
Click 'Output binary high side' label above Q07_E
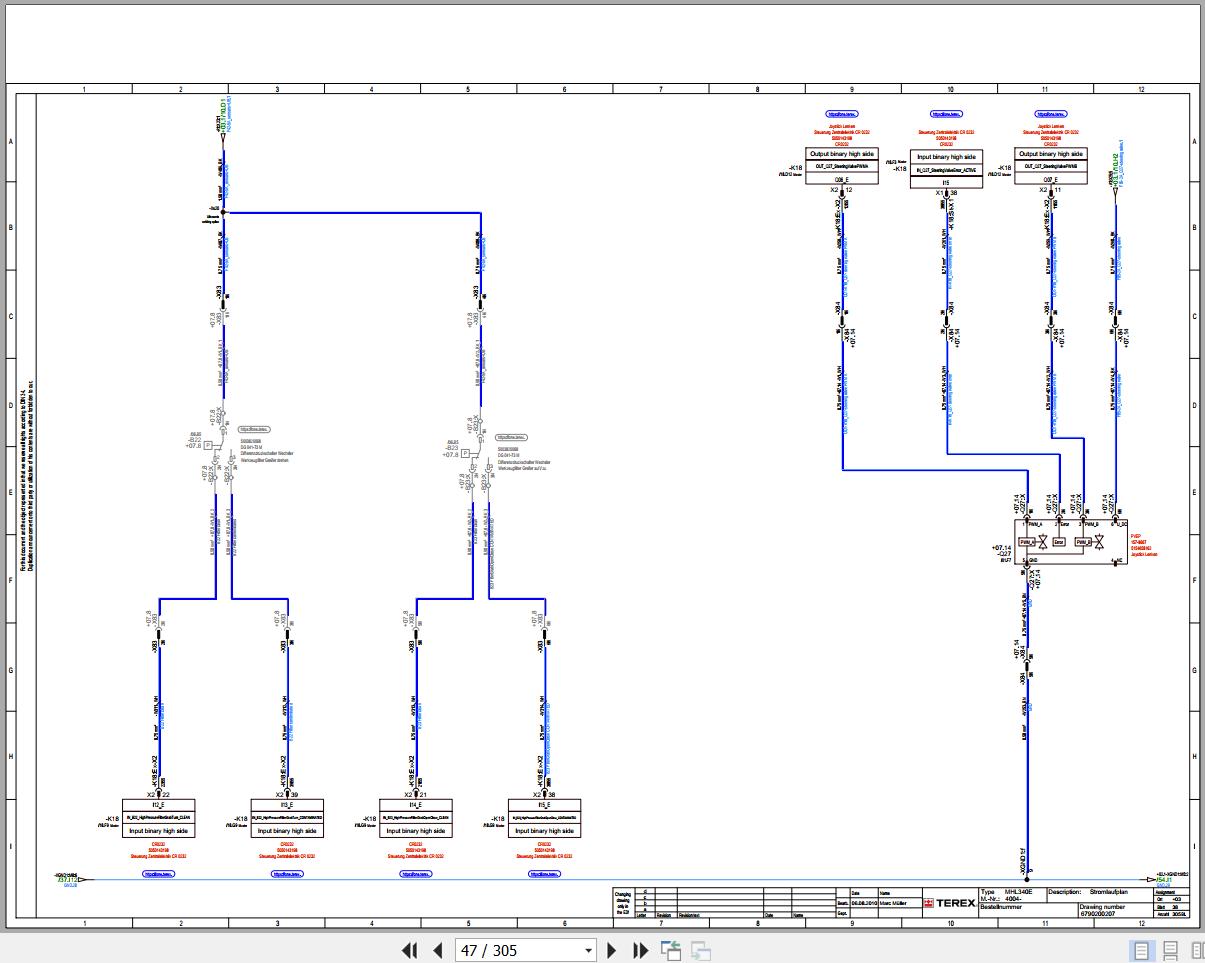coord(1050,154)
